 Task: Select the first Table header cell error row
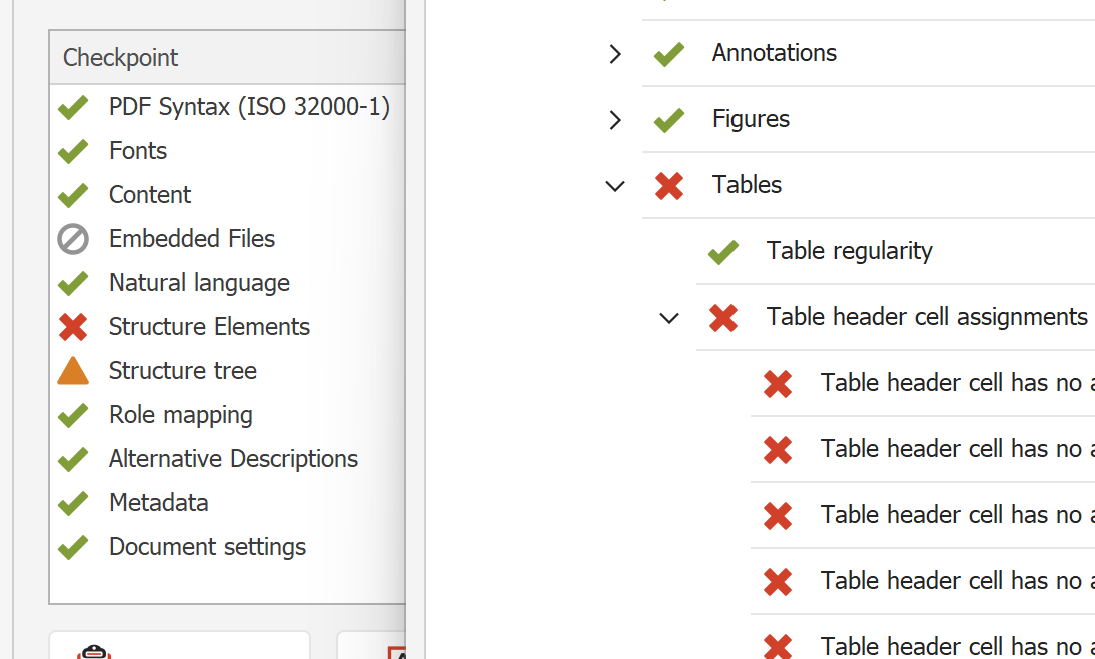point(950,383)
